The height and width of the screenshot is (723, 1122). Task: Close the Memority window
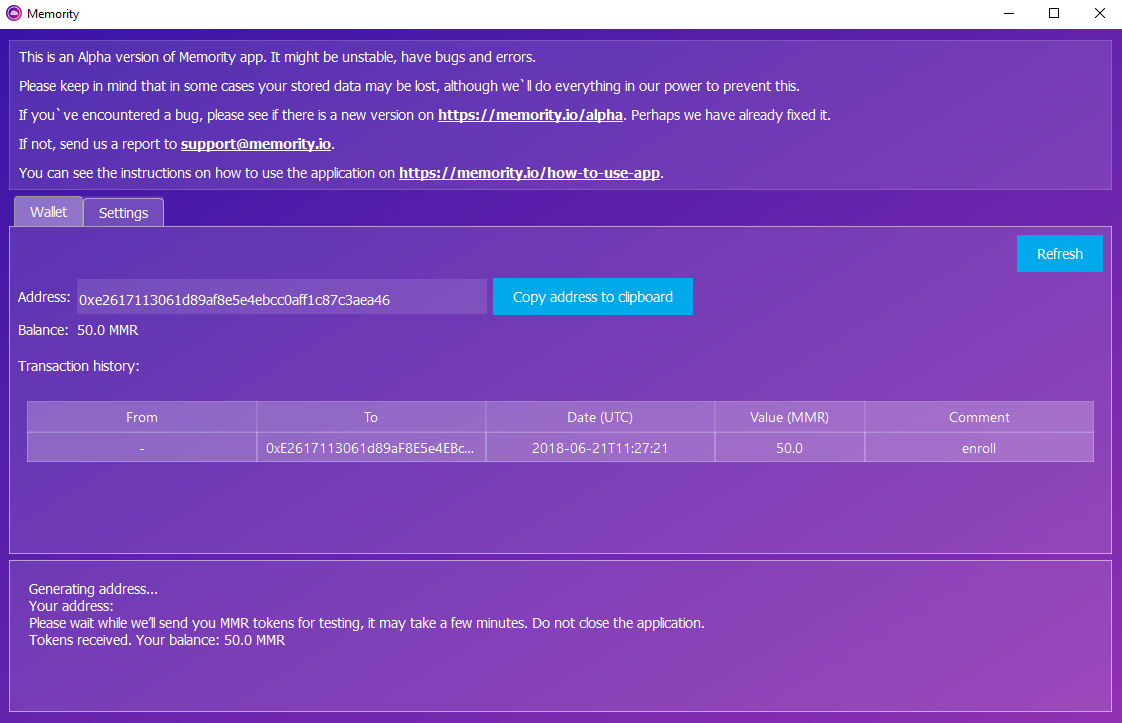click(x=1100, y=14)
